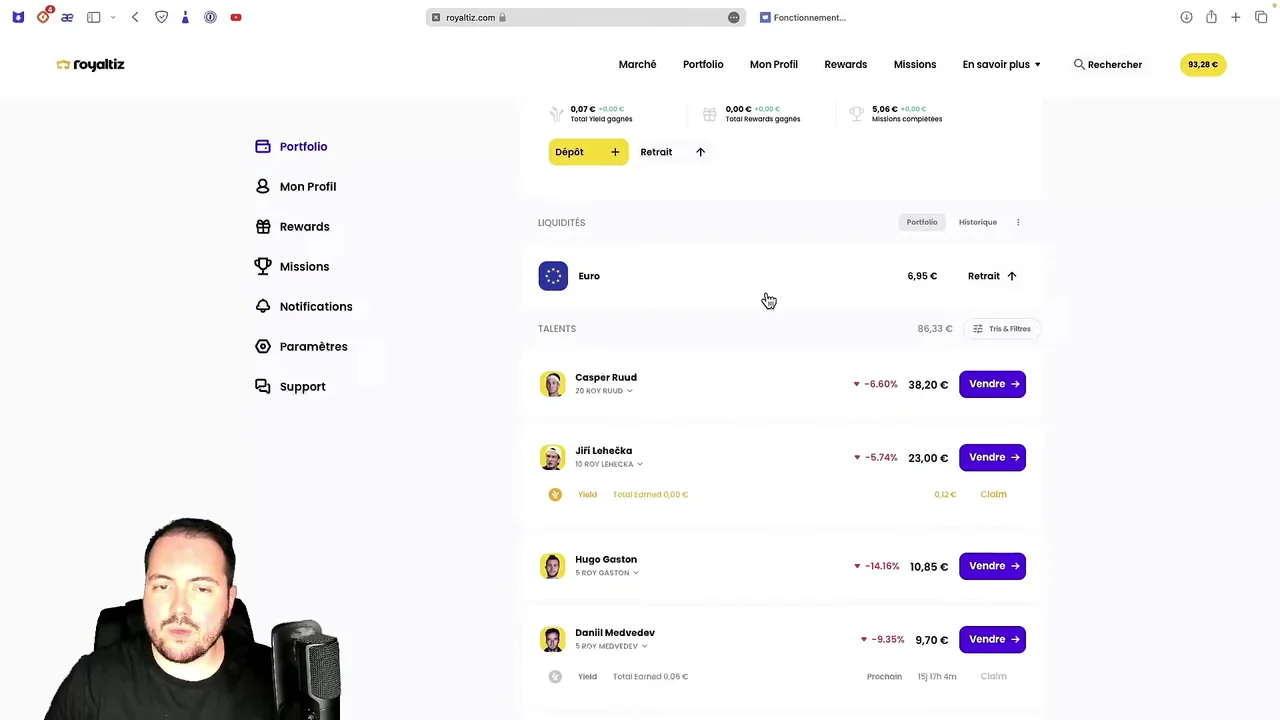Click the Missions trophy icon in sidebar

click(x=263, y=266)
